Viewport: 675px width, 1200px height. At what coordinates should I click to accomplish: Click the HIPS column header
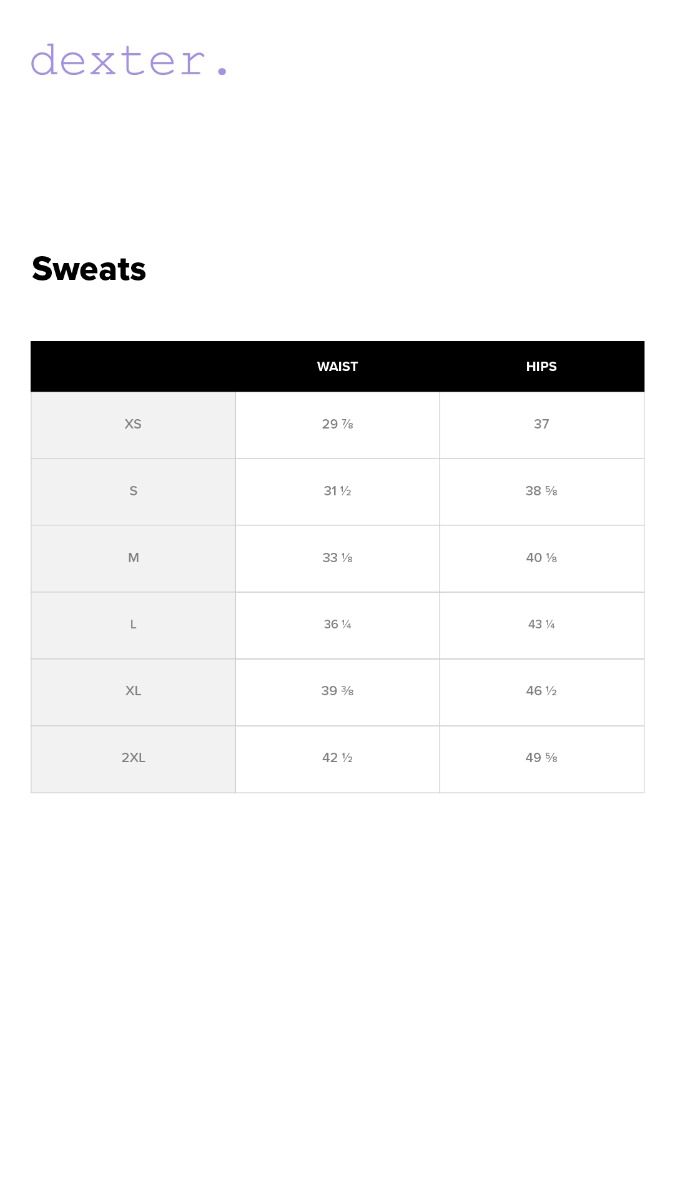pyautogui.click(x=541, y=367)
